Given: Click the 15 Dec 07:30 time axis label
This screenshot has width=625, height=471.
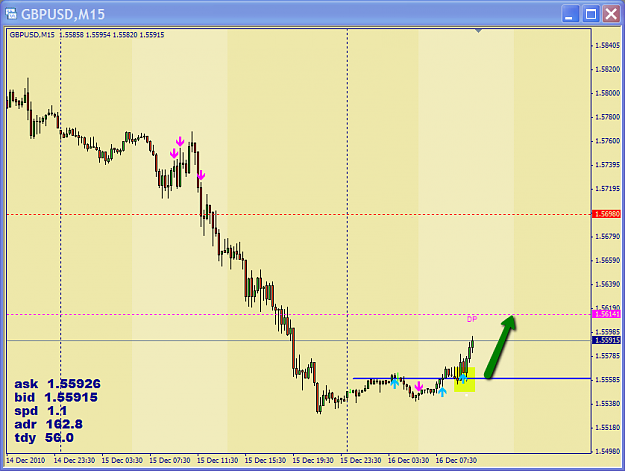Looking at the screenshot, I should (170, 460).
